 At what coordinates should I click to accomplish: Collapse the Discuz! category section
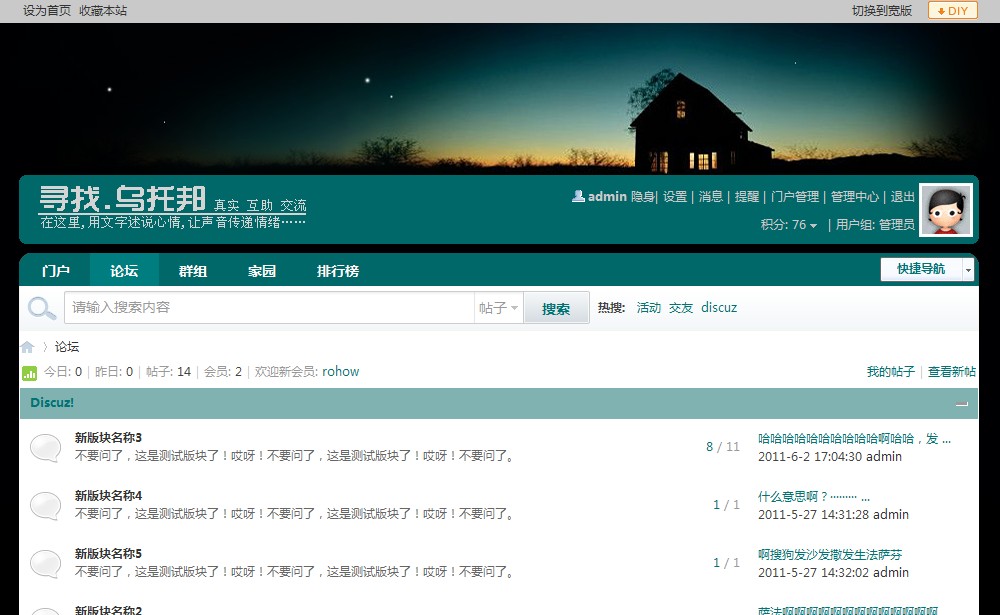[x=962, y=404]
